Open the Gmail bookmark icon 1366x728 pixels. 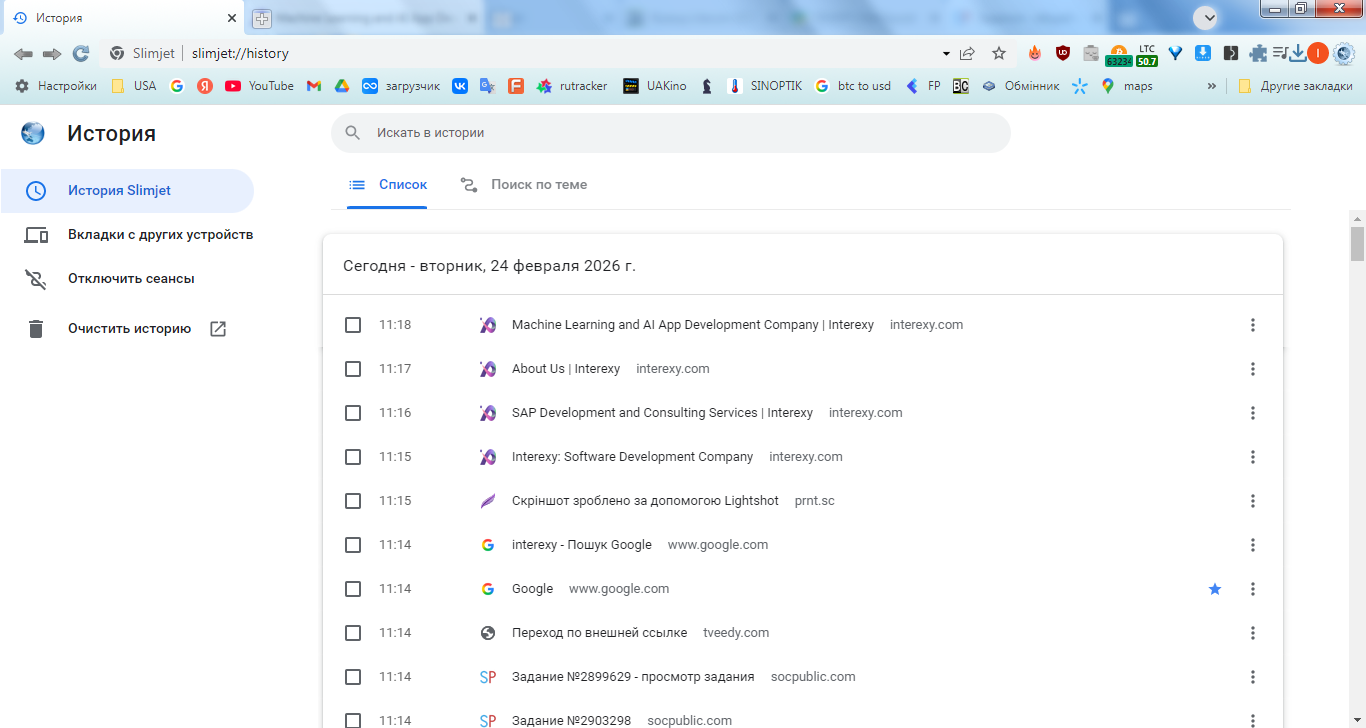pyautogui.click(x=313, y=86)
